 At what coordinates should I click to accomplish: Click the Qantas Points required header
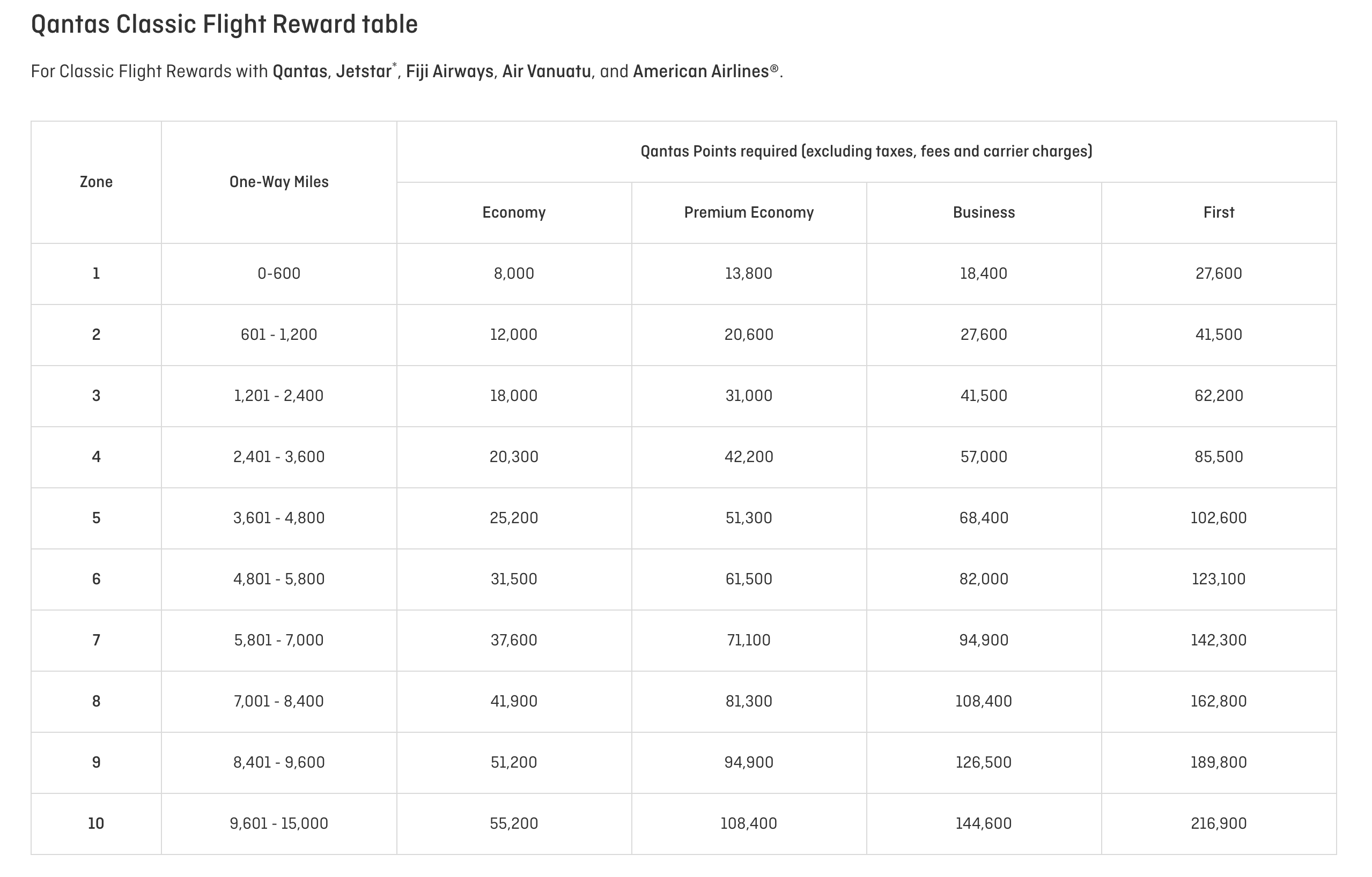[x=866, y=152]
